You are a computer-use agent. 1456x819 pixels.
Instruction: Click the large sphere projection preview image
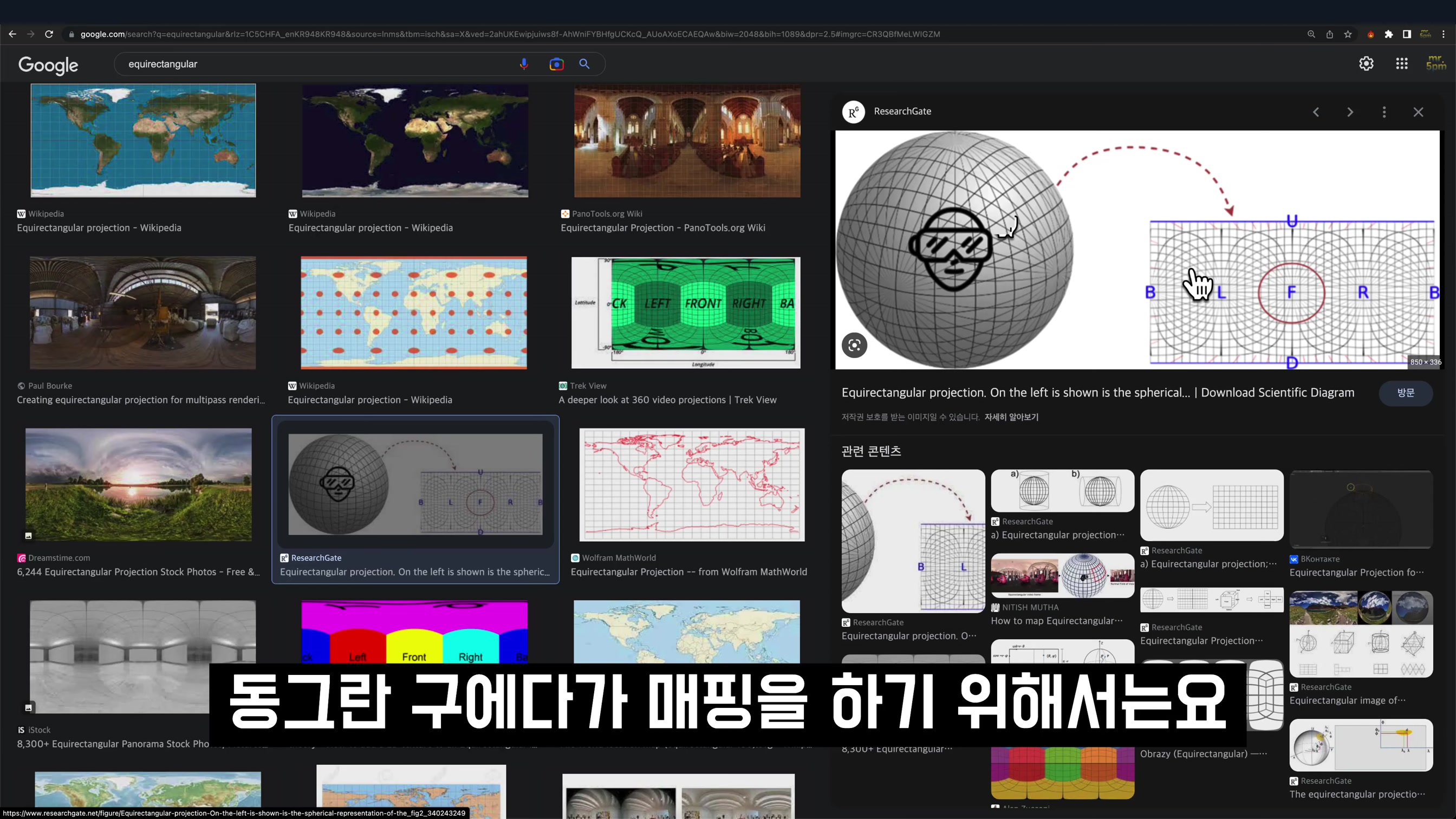(1137, 250)
